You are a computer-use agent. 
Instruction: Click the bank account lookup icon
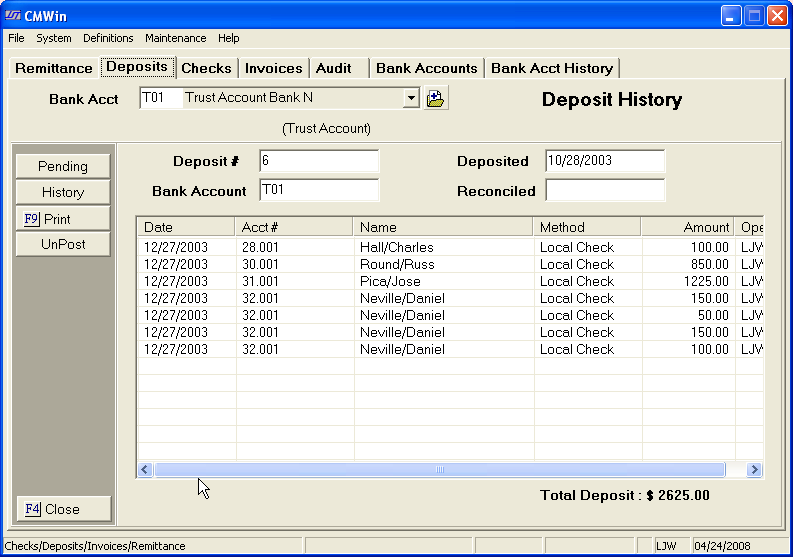coord(435,98)
